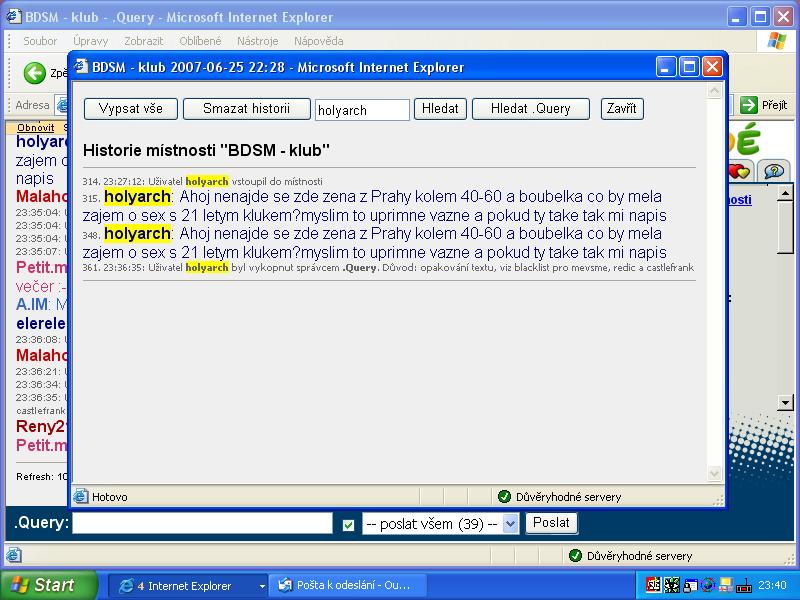Click A.IM username in background chat
This screenshot has height=600, width=800.
(x=32, y=305)
